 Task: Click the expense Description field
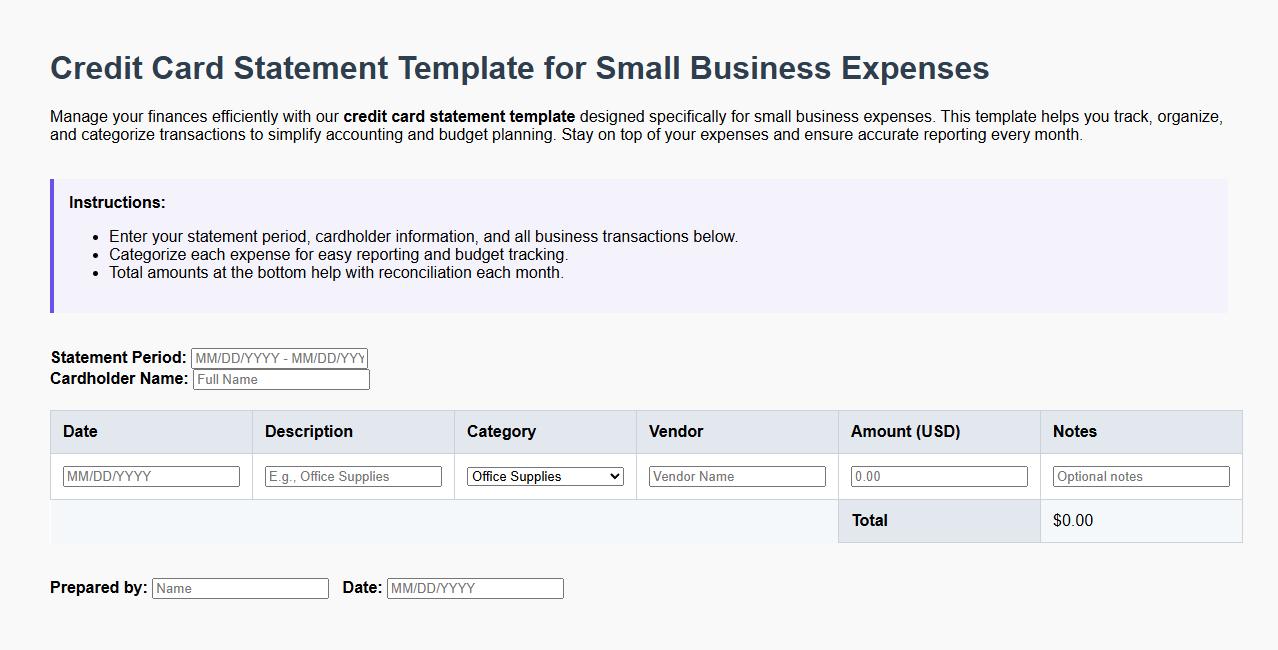click(352, 476)
